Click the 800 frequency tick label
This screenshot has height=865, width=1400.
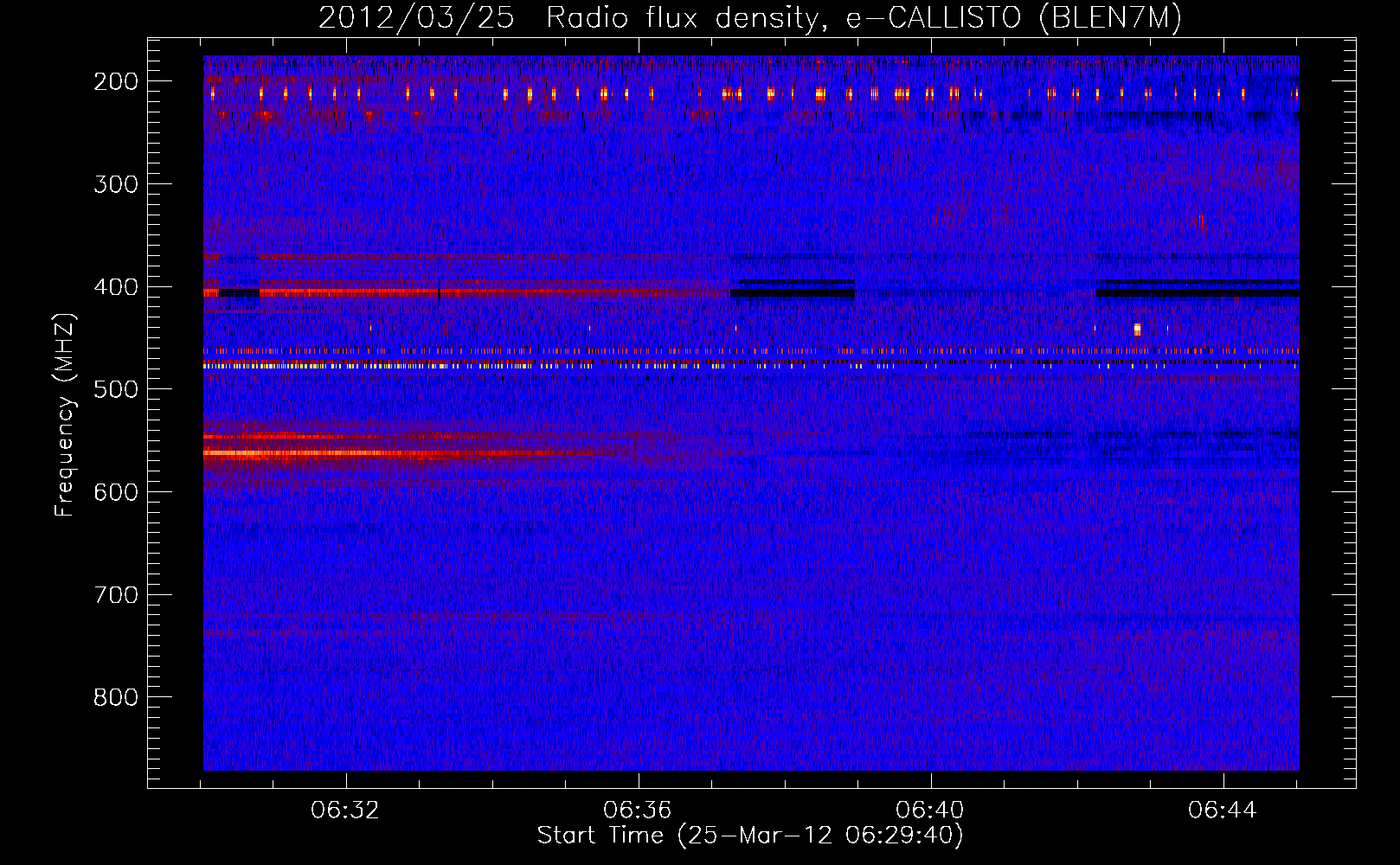pos(116,697)
